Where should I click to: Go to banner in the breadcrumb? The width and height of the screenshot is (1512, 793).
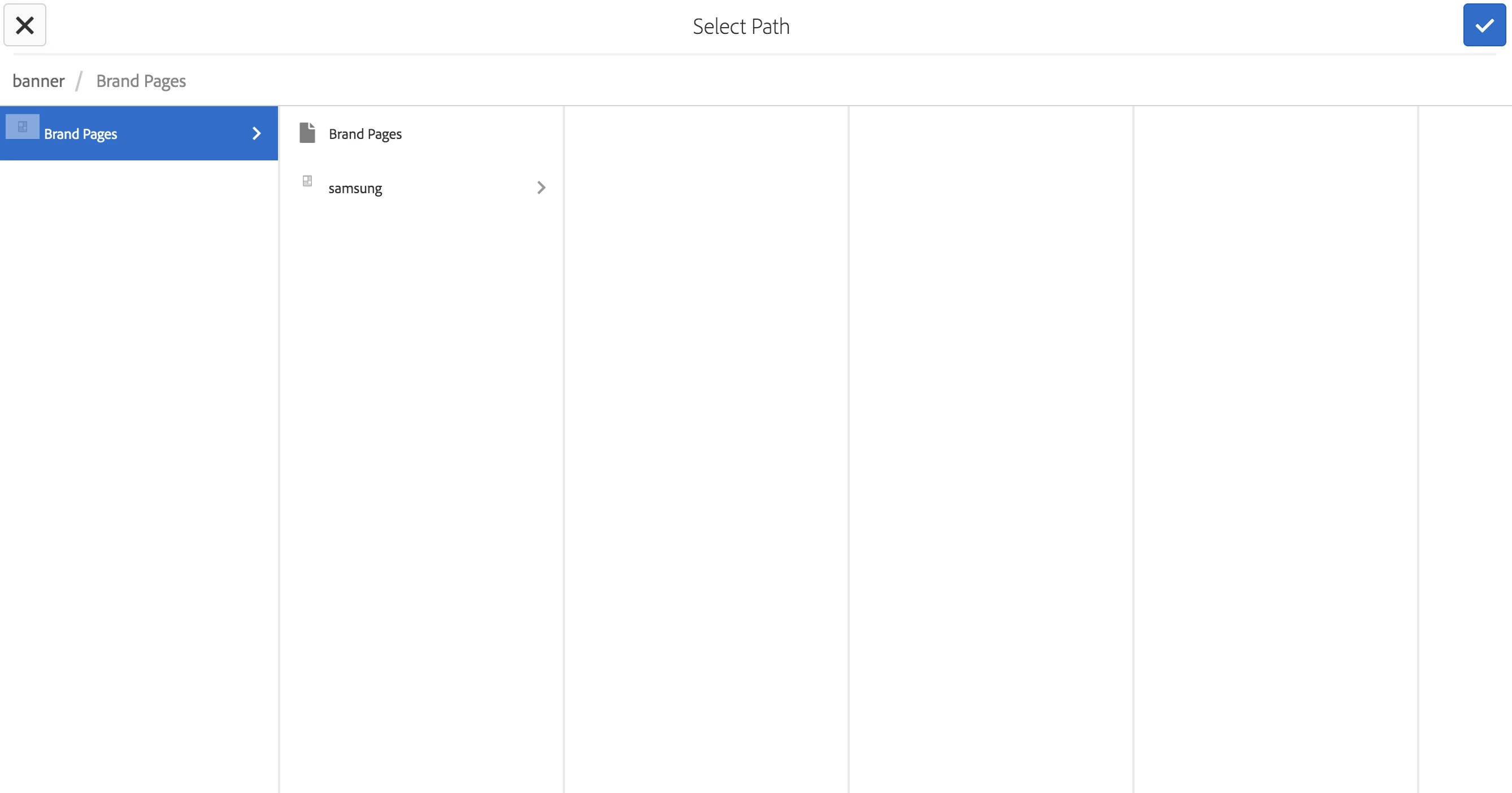(x=39, y=81)
